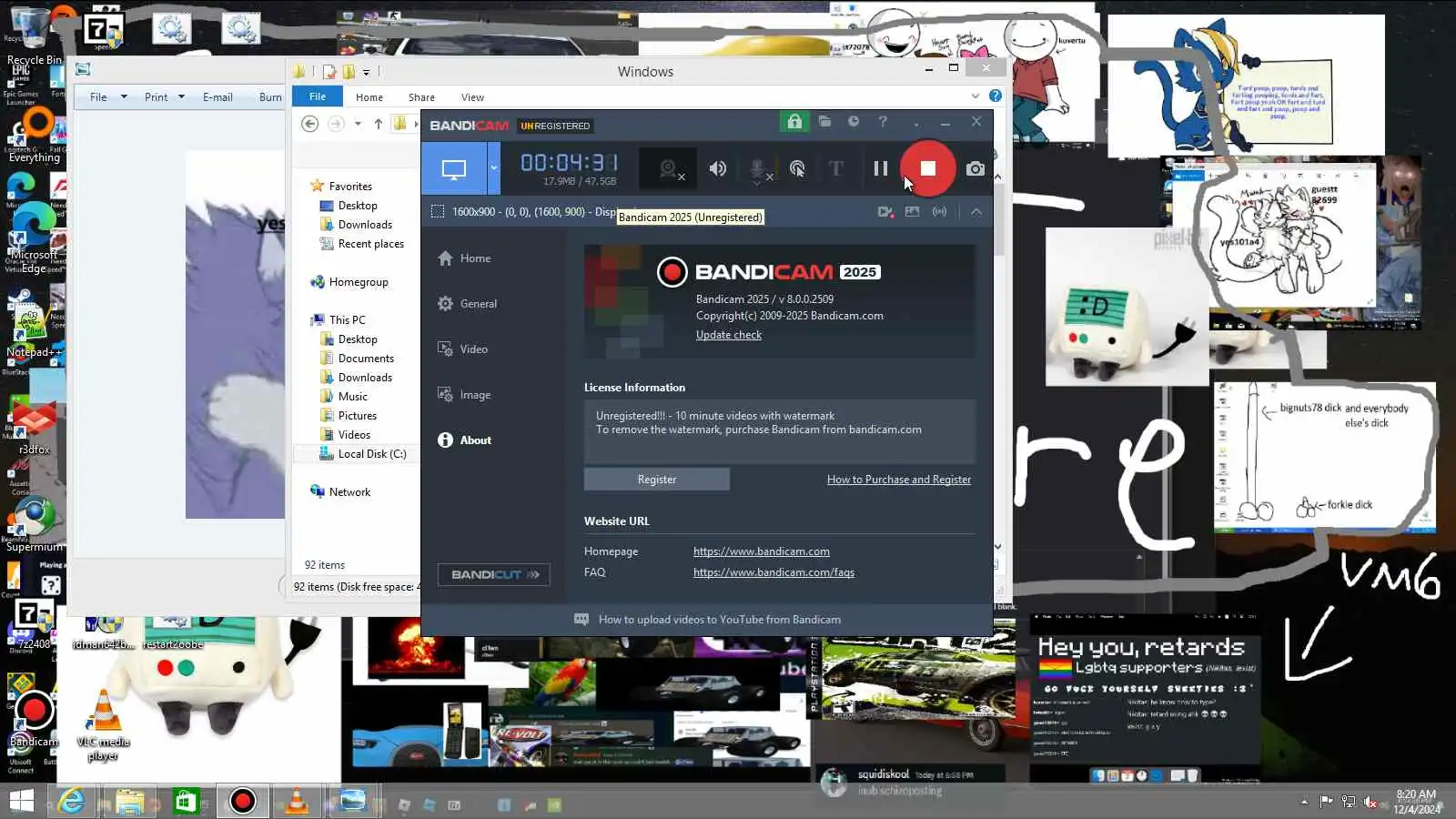Open Explorer recent locations dropdown
1456x819 pixels.
[x=358, y=124]
